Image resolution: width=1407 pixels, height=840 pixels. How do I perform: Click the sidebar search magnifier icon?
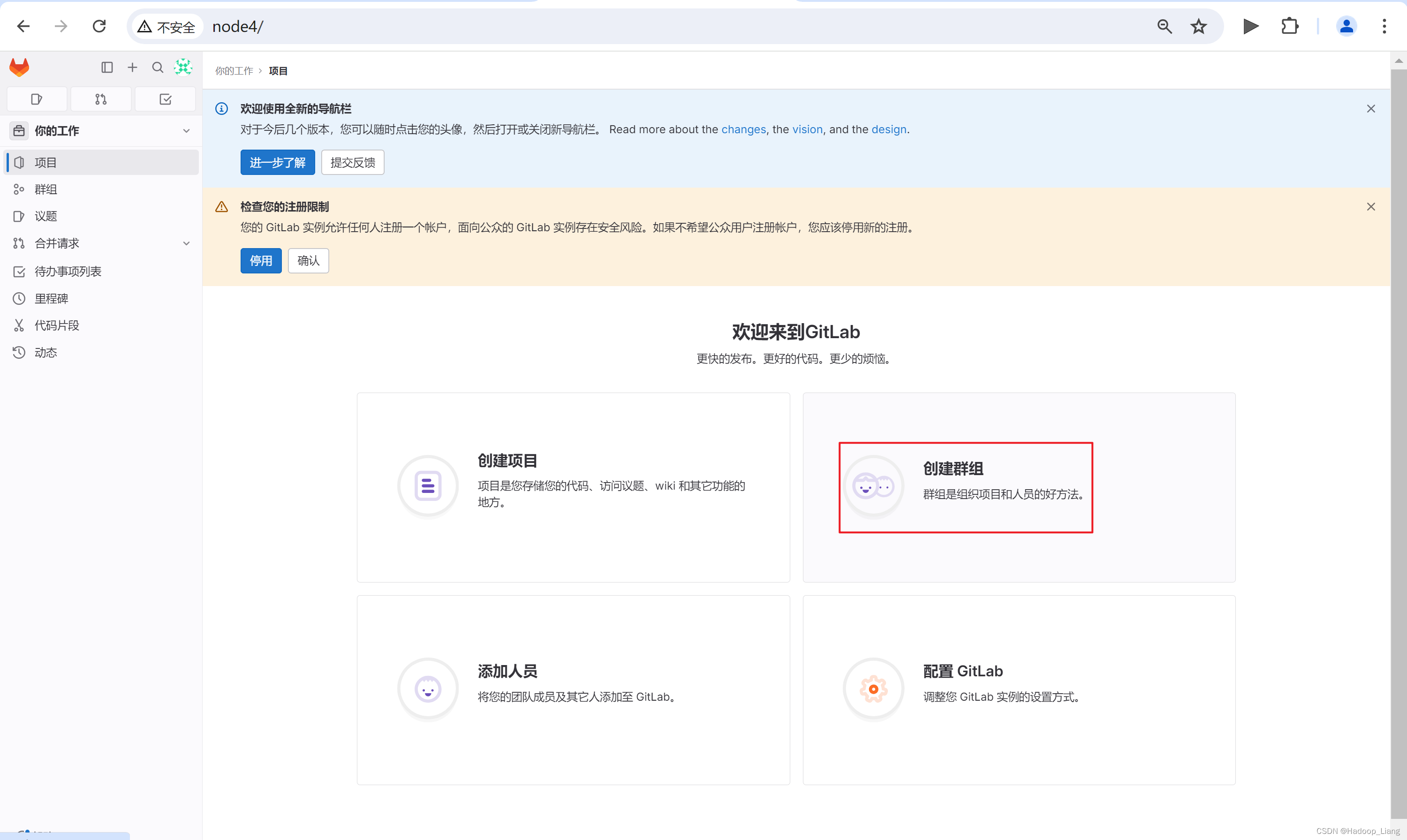(x=158, y=68)
